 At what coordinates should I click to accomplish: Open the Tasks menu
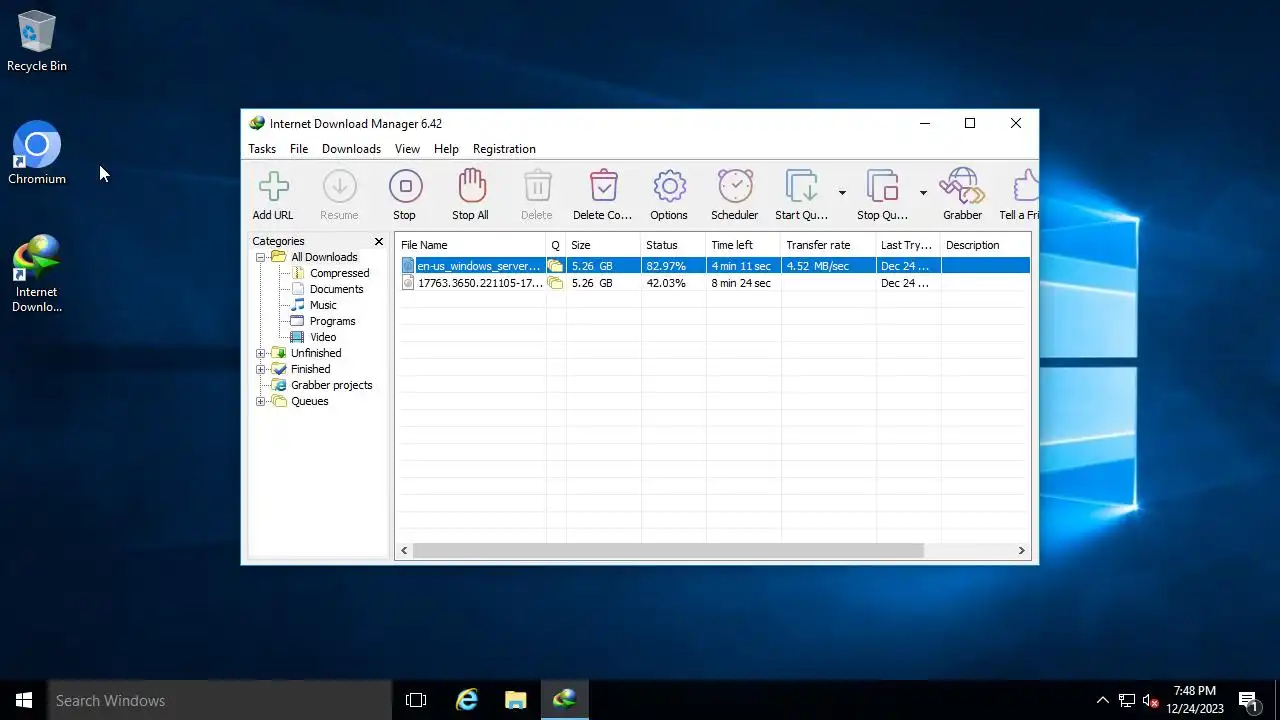pyautogui.click(x=262, y=149)
